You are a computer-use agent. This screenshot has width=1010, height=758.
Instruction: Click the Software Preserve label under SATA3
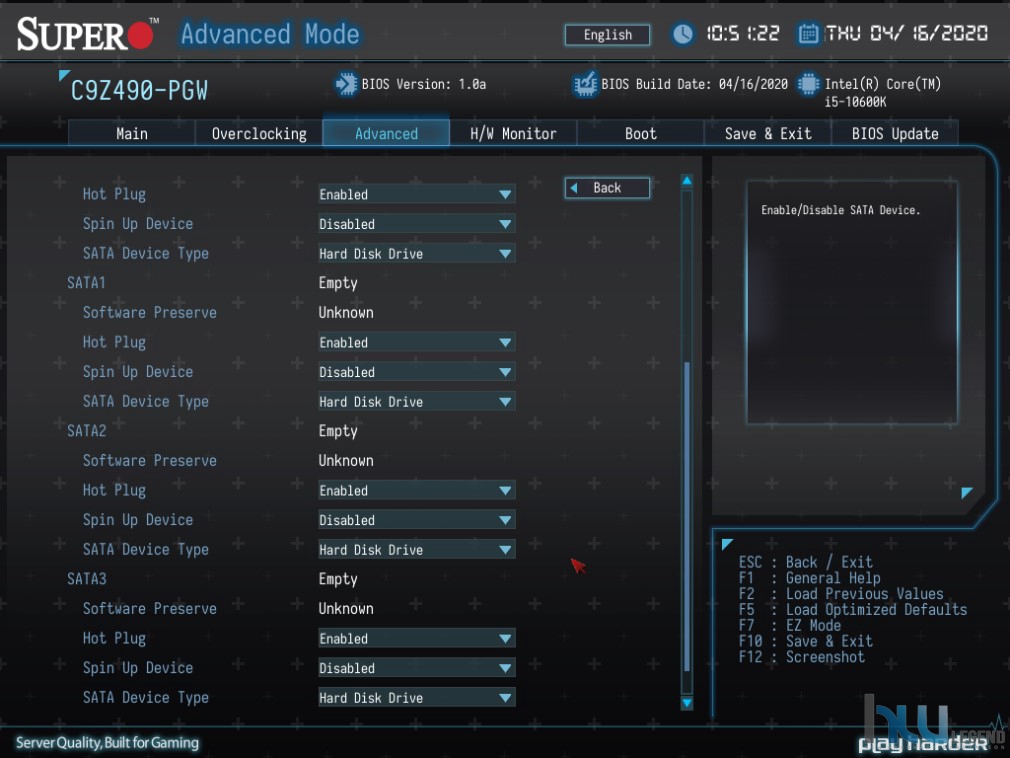click(149, 609)
